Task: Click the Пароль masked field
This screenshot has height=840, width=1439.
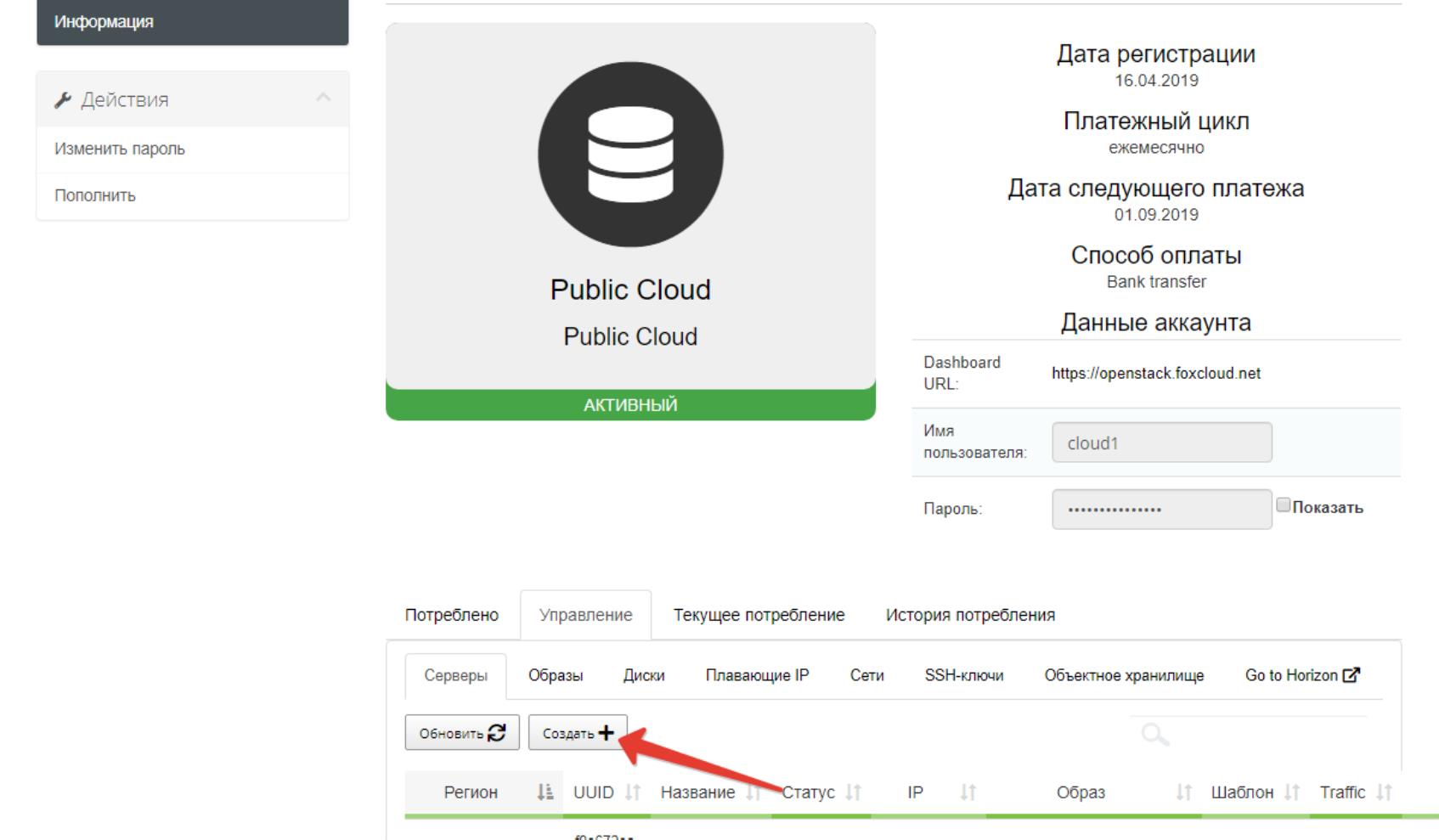Action: (x=1161, y=510)
